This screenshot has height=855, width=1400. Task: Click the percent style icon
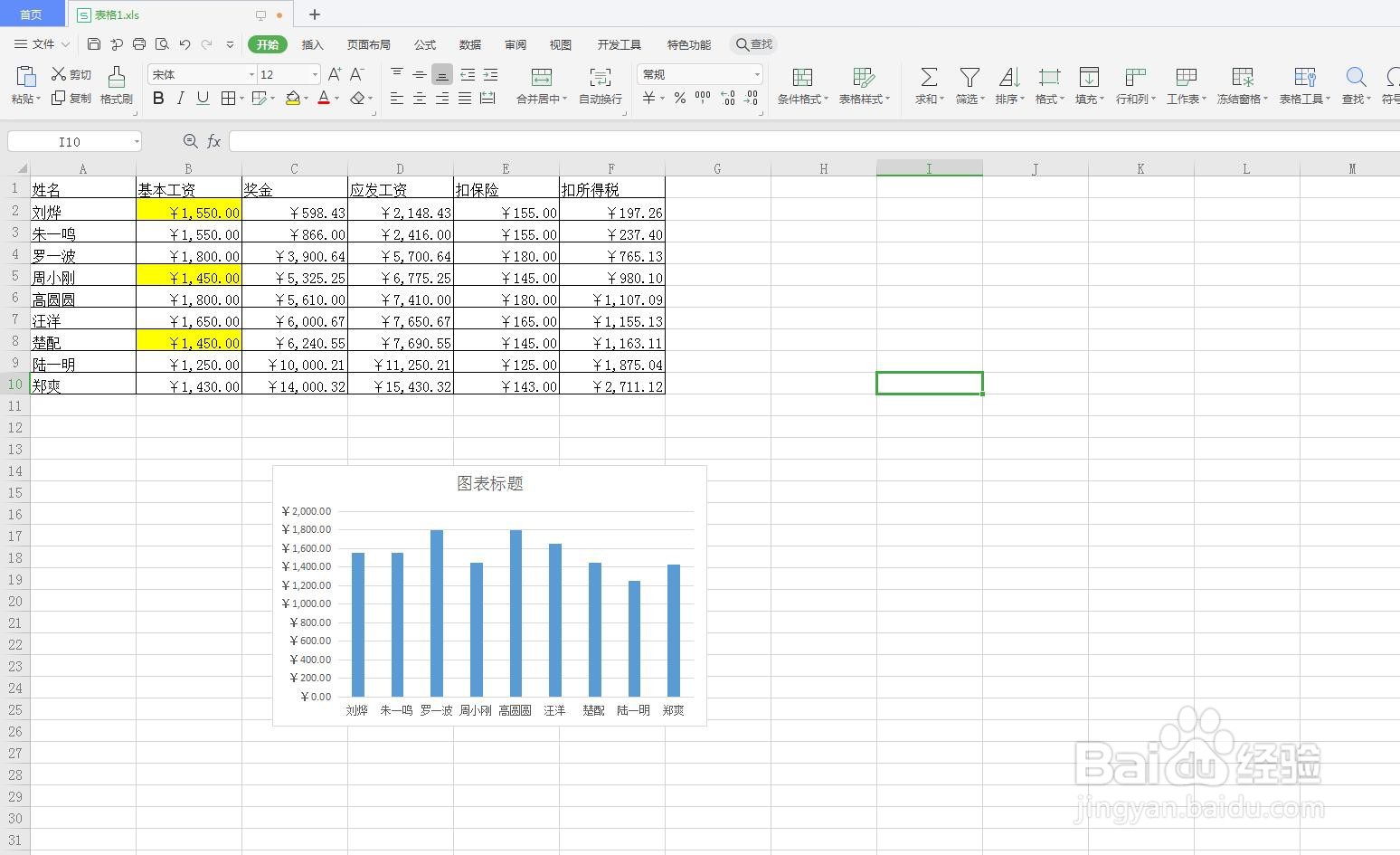(x=679, y=98)
